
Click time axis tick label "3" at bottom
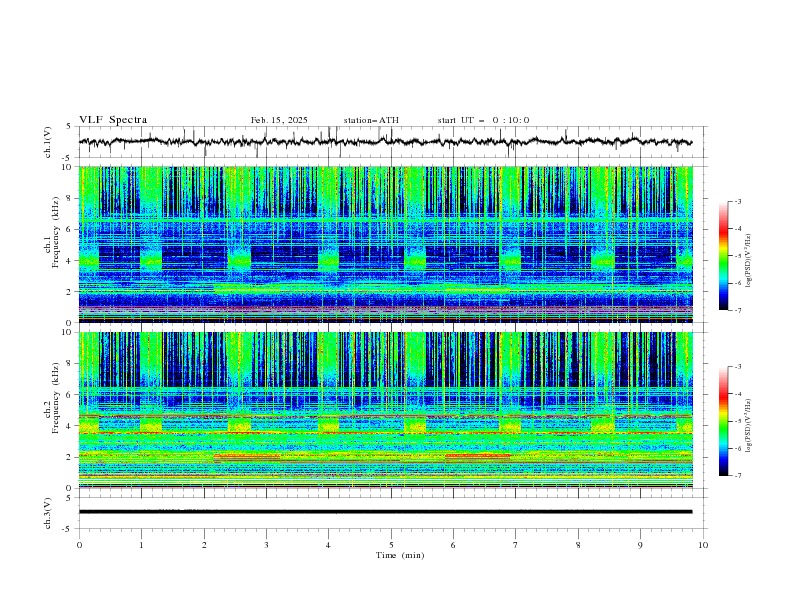click(266, 545)
